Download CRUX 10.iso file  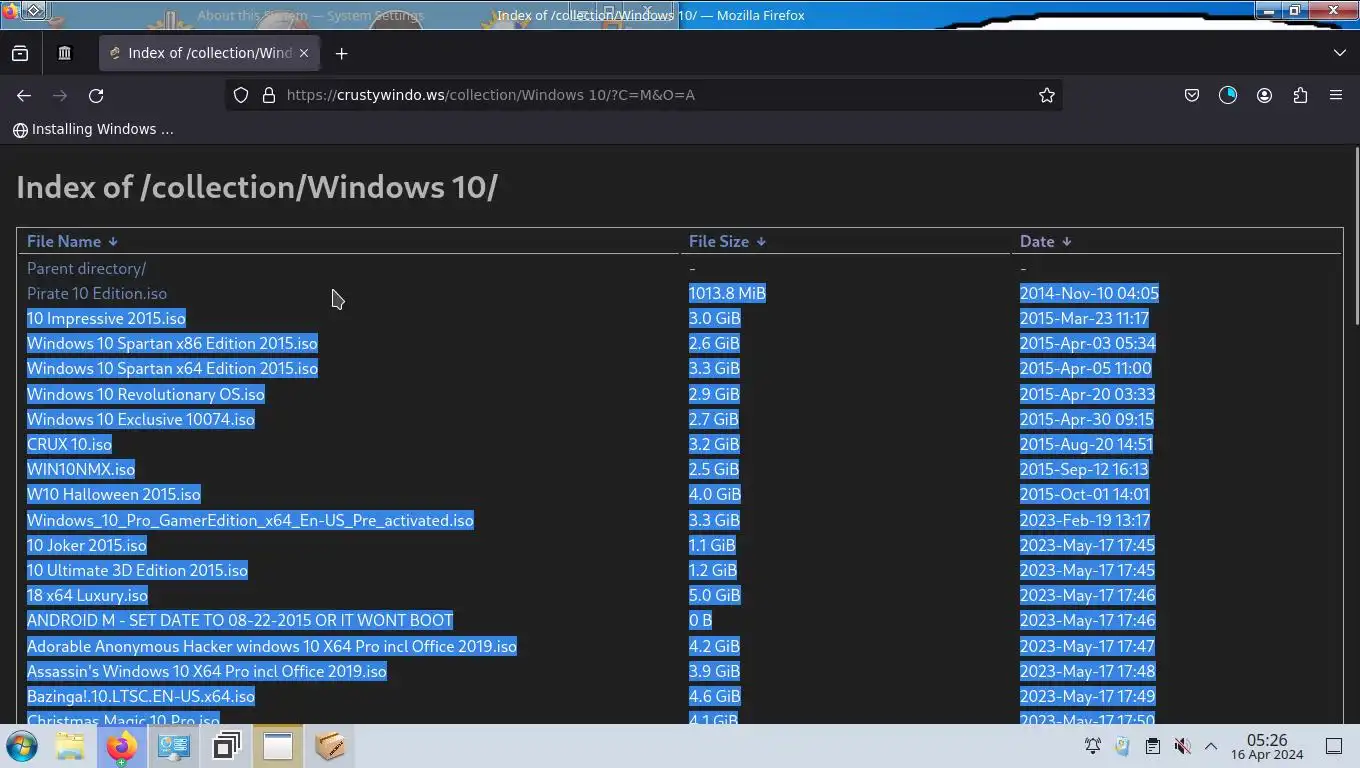(x=69, y=444)
